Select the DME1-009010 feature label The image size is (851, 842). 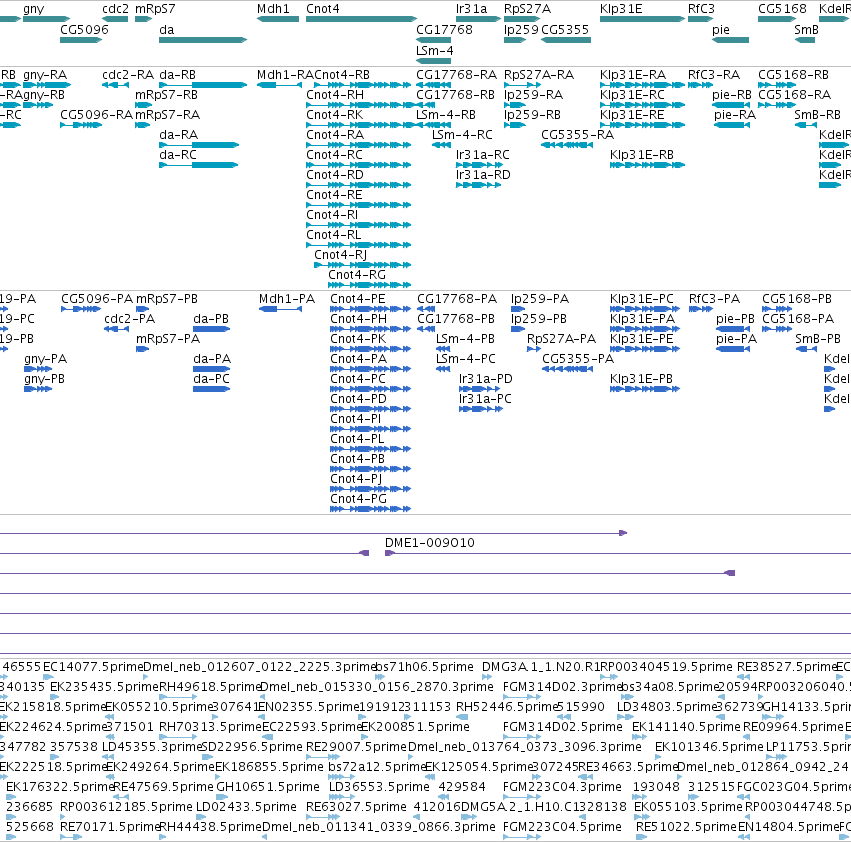(429, 542)
